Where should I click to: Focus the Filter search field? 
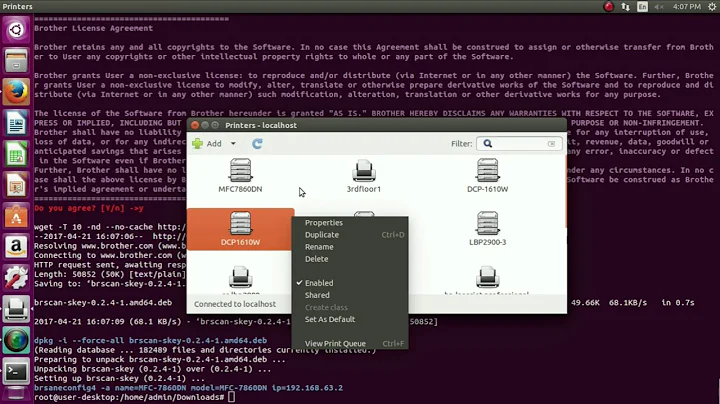[519, 144]
